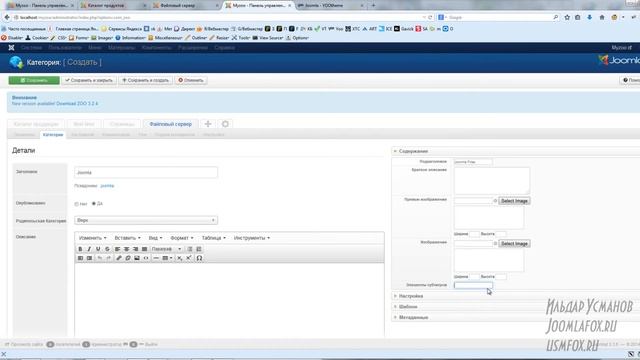This screenshot has width=640, height=360.
Task: Bookmark page with browser star icon
Action: (567, 18)
